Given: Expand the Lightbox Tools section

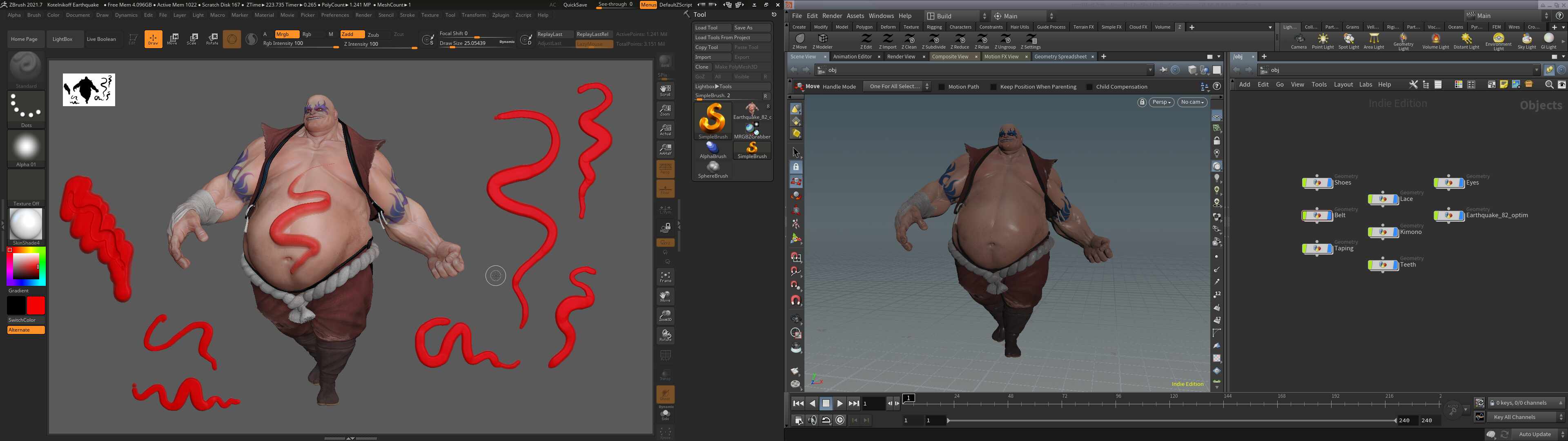Looking at the screenshot, I should tap(732, 87).
